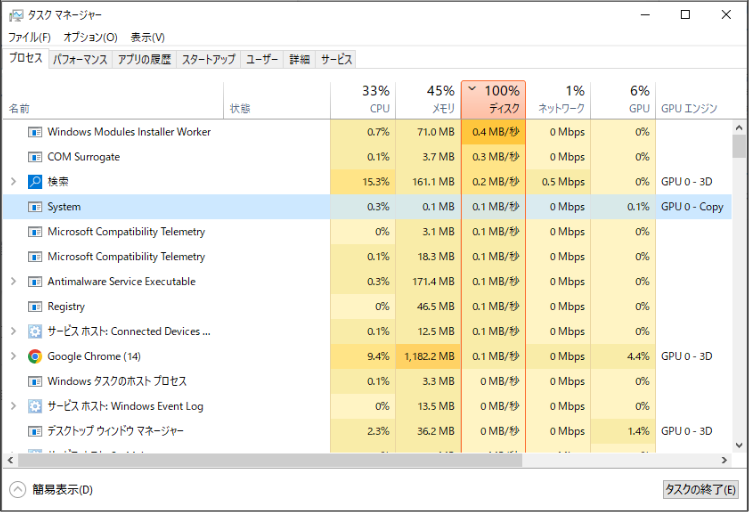Click the 検索 magnifier process icon
Image resolution: width=750 pixels, height=513 pixels.
(35, 181)
